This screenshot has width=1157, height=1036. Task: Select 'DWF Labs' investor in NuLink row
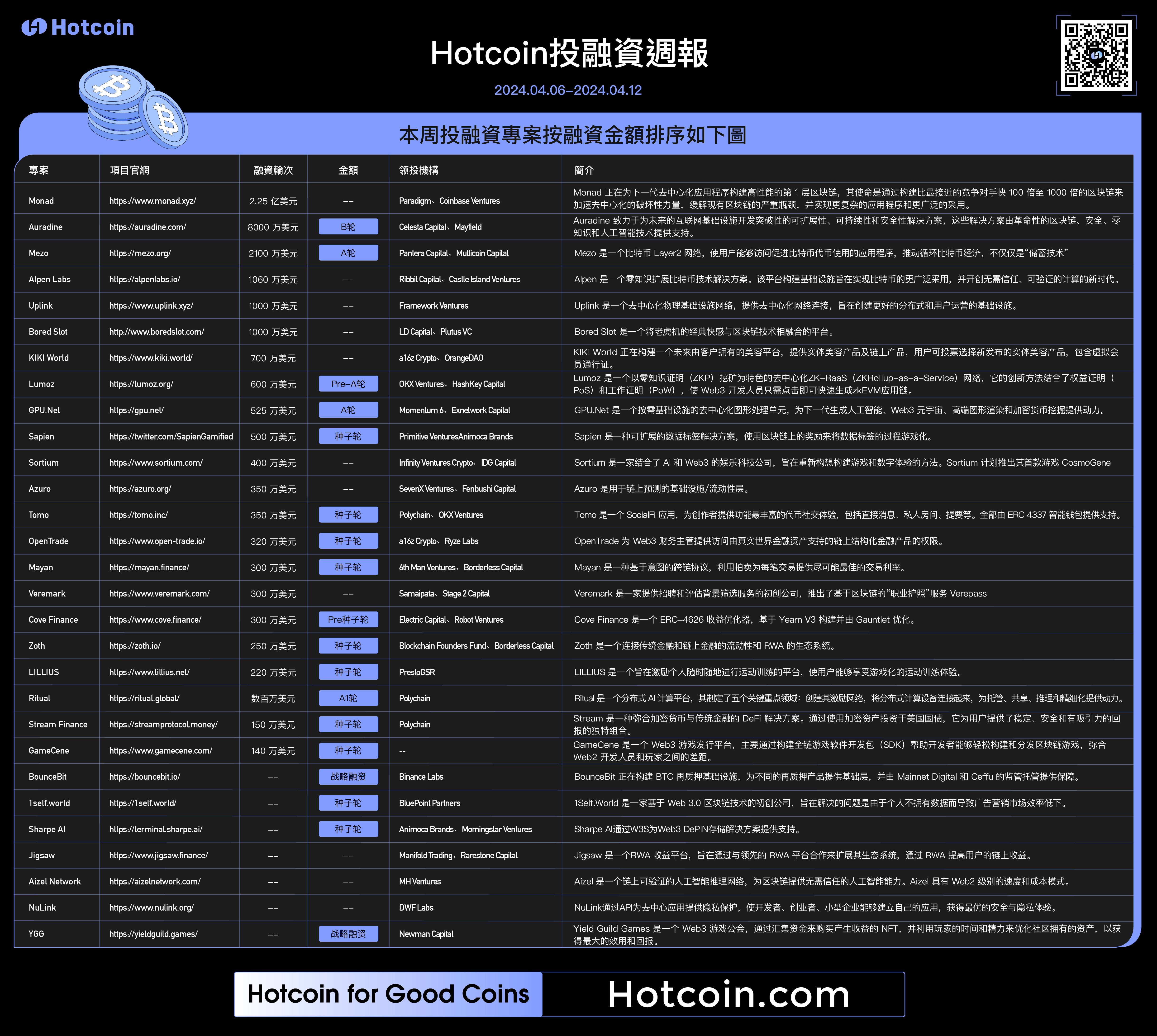(416, 908)
